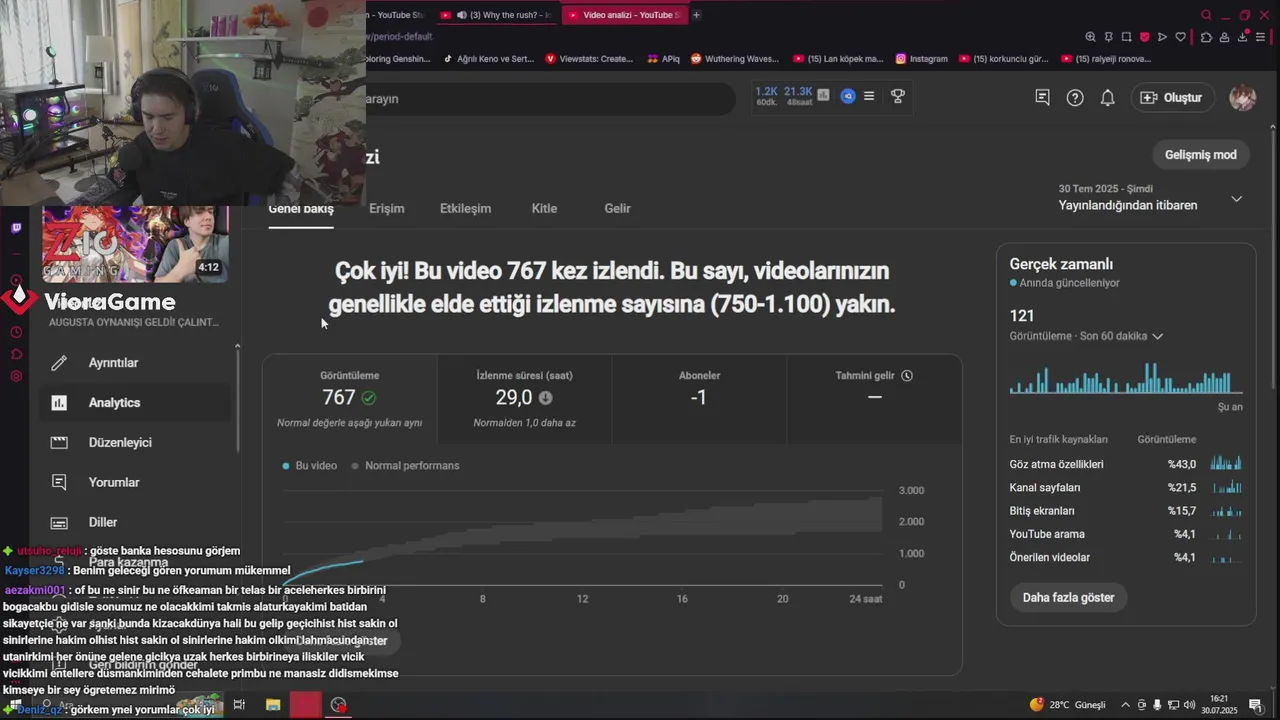Image resolution: width=1280 pixels, height=720 pixels.
Task: Click the Kanal sayfaları traffic row
Action: (1126, 488)
